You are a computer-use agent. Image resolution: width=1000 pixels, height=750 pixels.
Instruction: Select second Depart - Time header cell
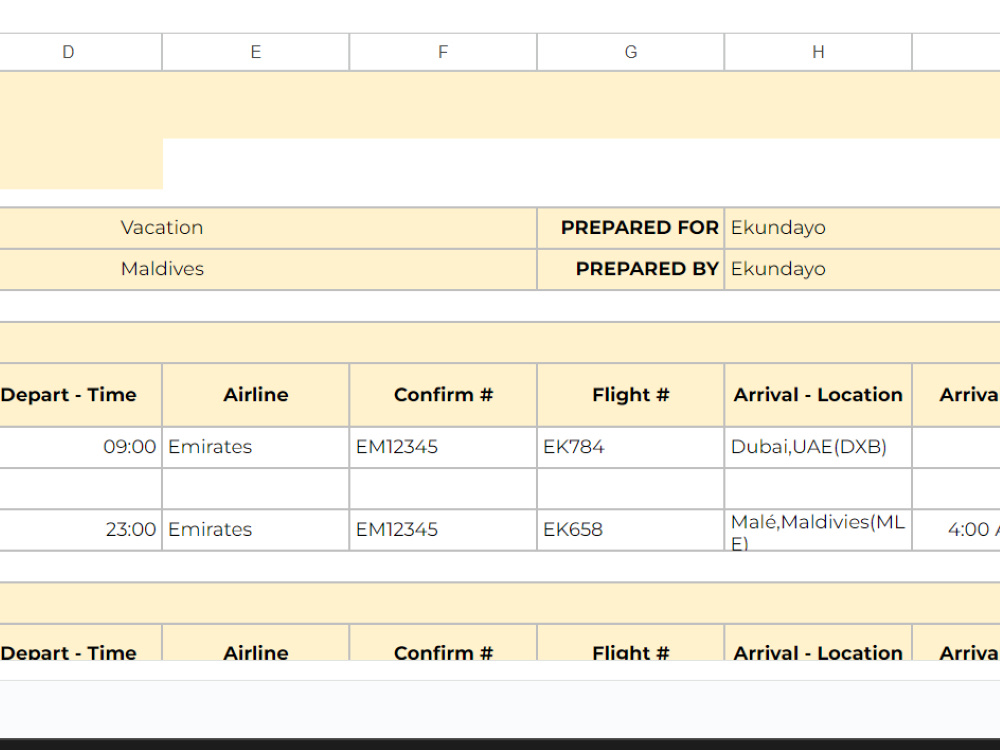pyautogui.click(x=81, y=643)
